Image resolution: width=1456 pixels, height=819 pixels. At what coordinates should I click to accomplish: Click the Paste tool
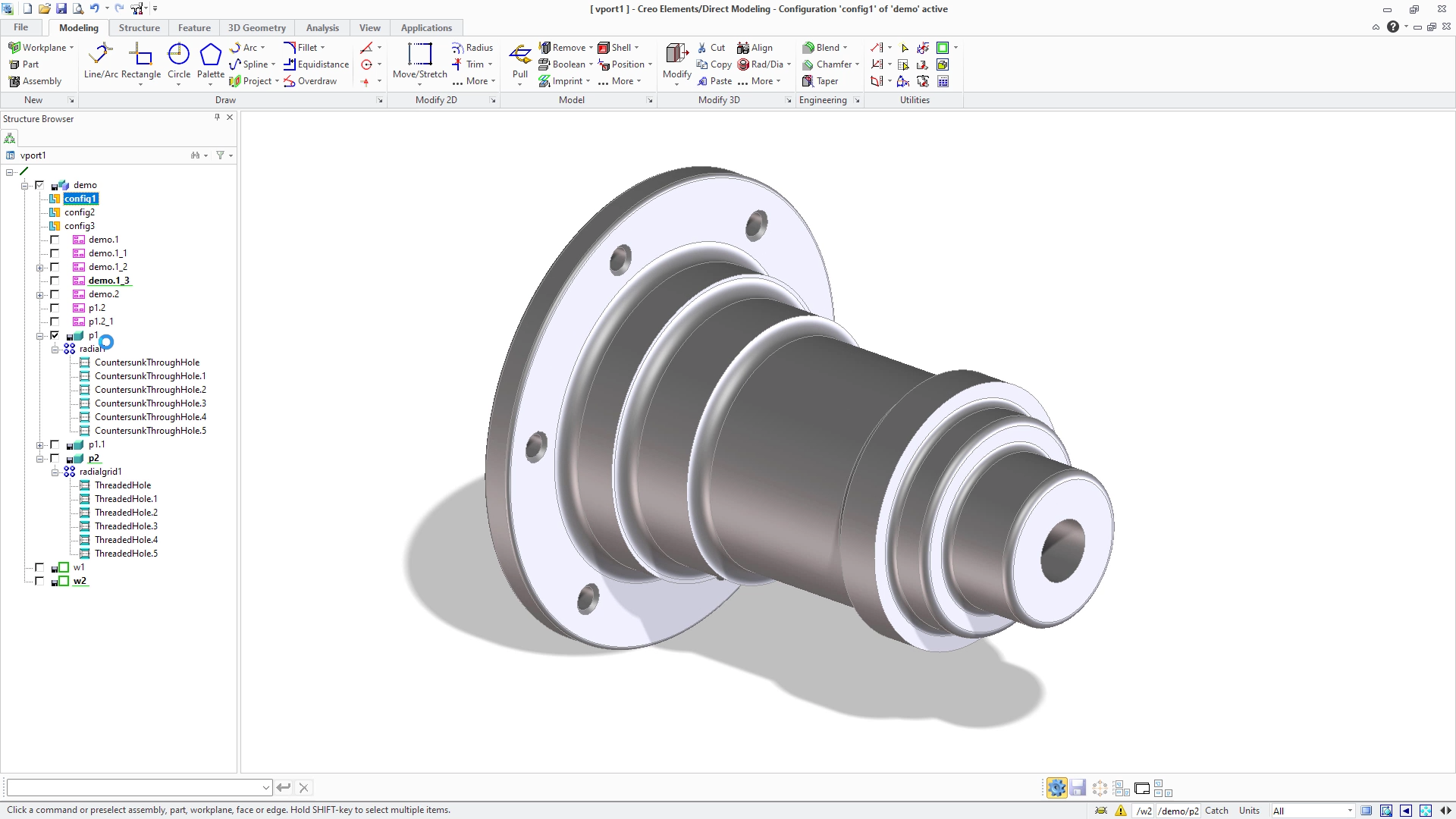click(714, 81)
